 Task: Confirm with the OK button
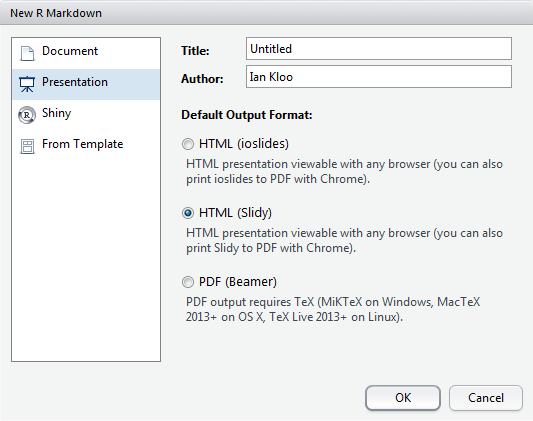click(403, 398)
